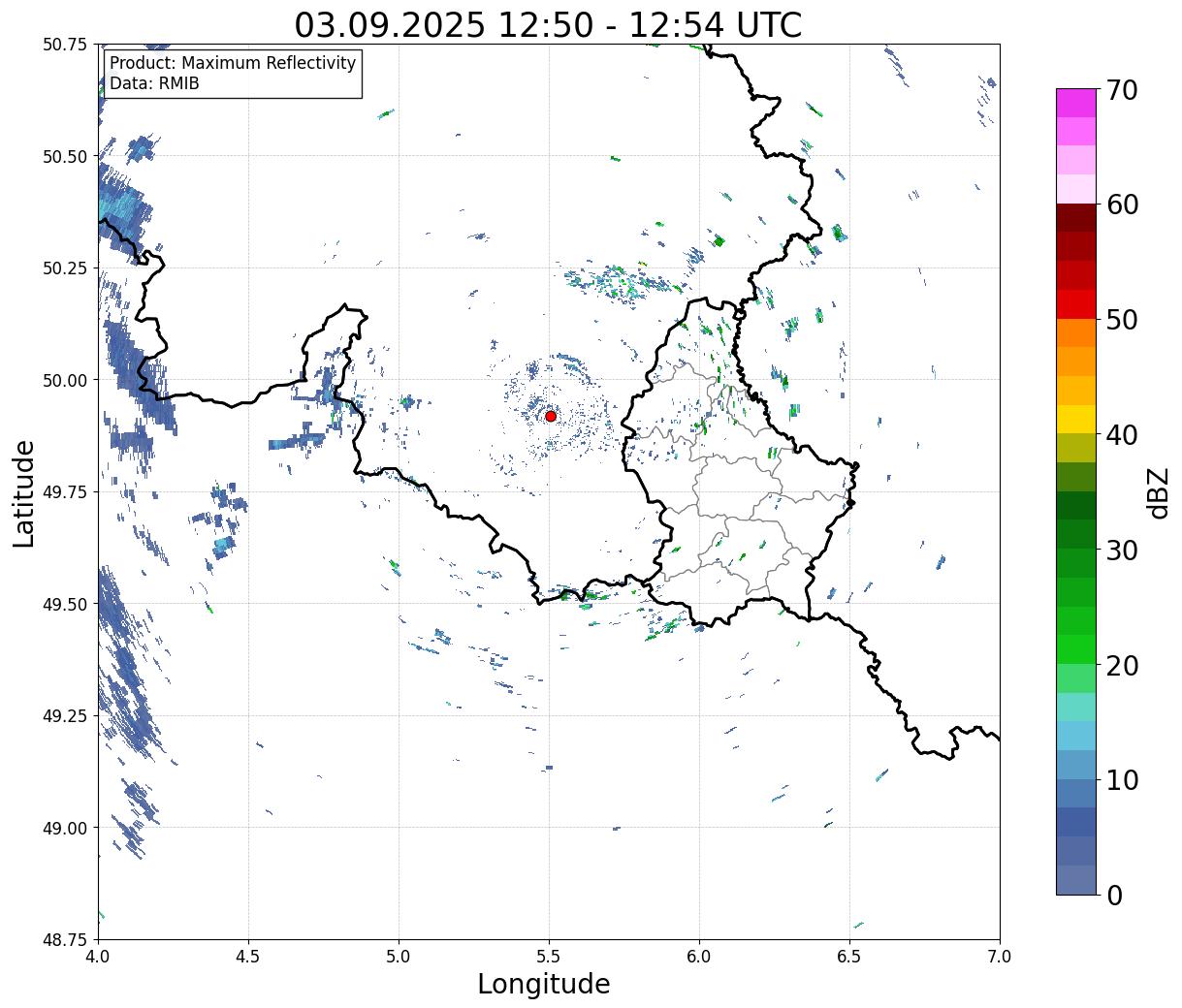Click the blue-grey swatch at bottom of colorbar
Screen dimensions: 1182x1008
click(x=1076, y=879)
